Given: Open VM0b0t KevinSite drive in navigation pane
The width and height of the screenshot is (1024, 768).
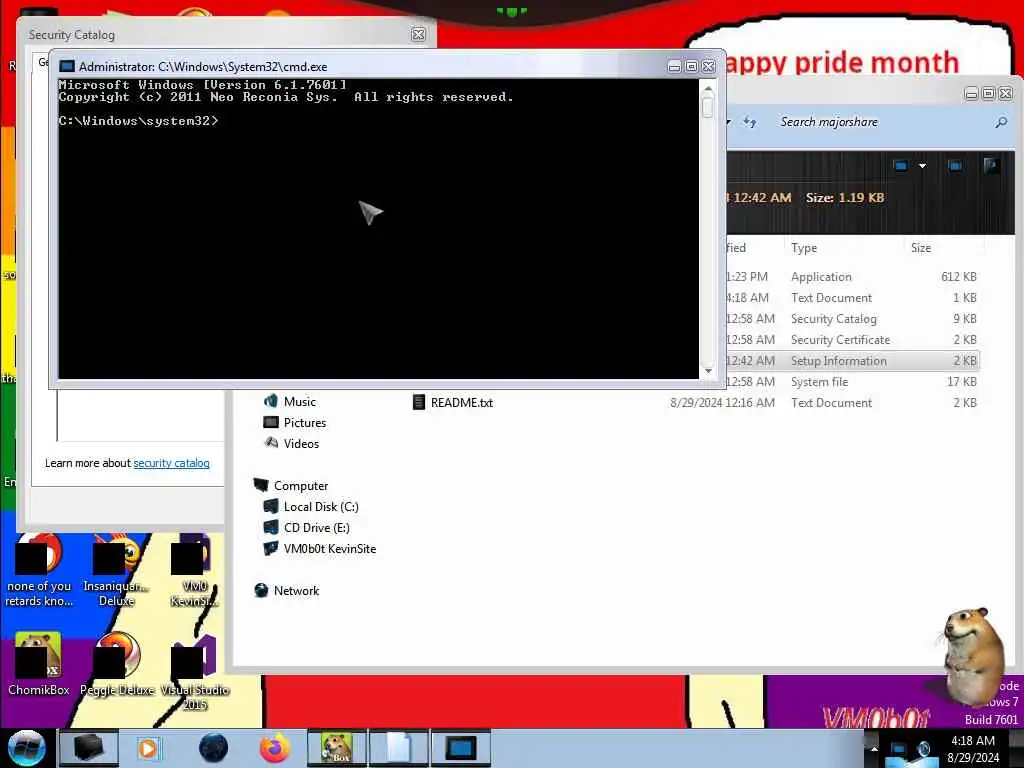Looking at the screenshot, I should (330, 549).
